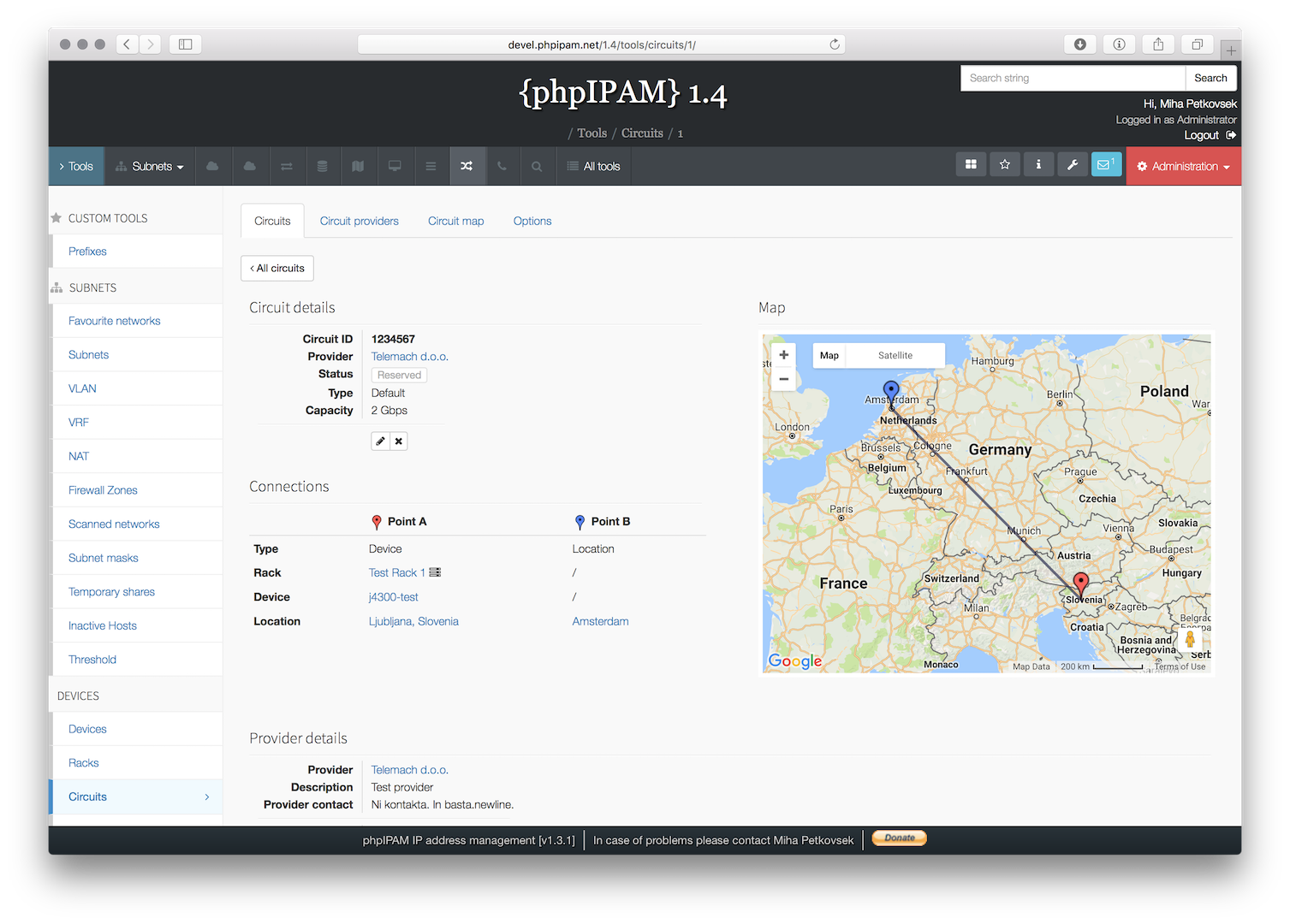
Task: Click the wrench tools icon
Action: click(x=1073, y=163)
